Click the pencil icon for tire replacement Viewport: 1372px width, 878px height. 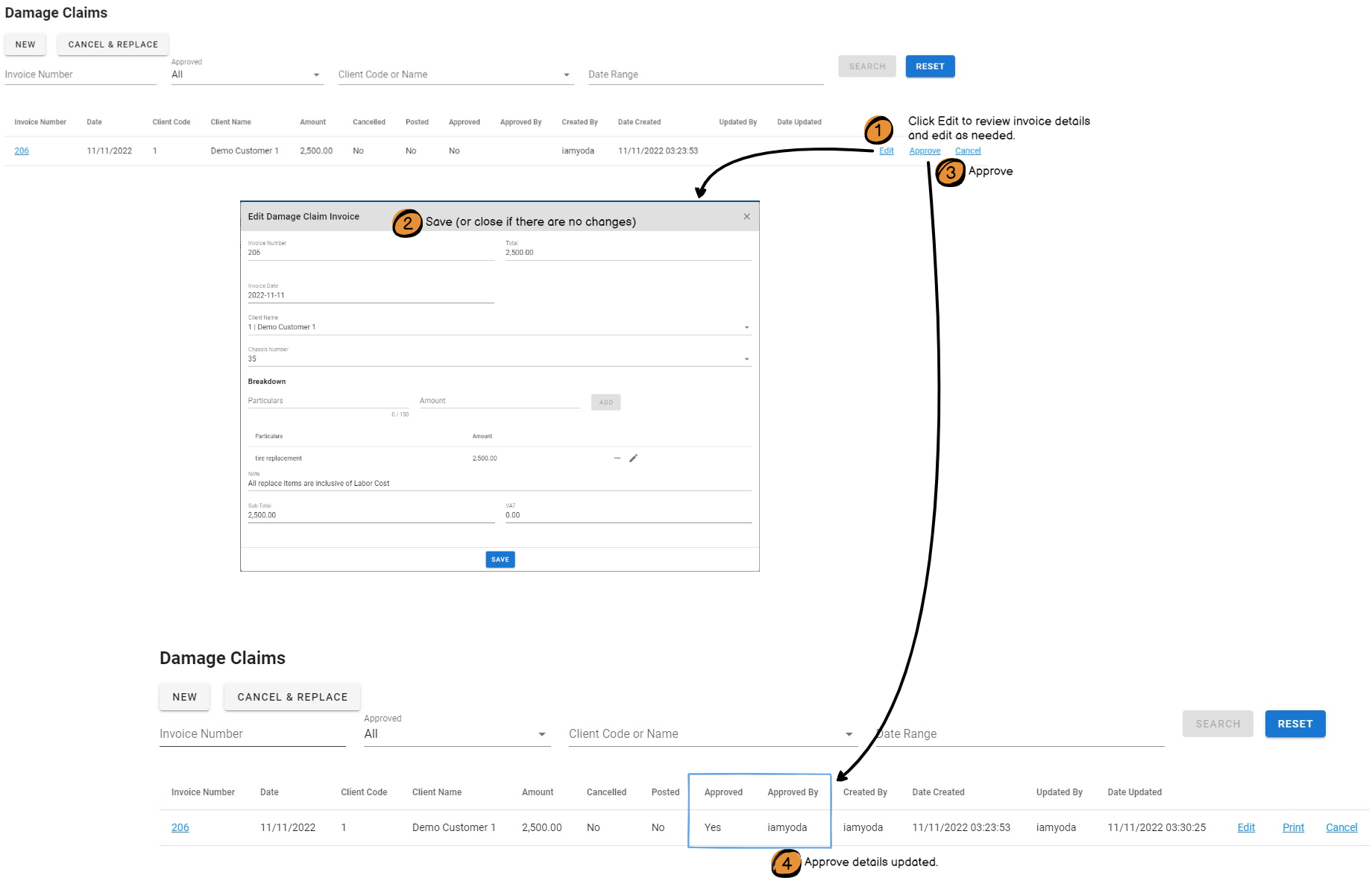click(x=633, y=458)
